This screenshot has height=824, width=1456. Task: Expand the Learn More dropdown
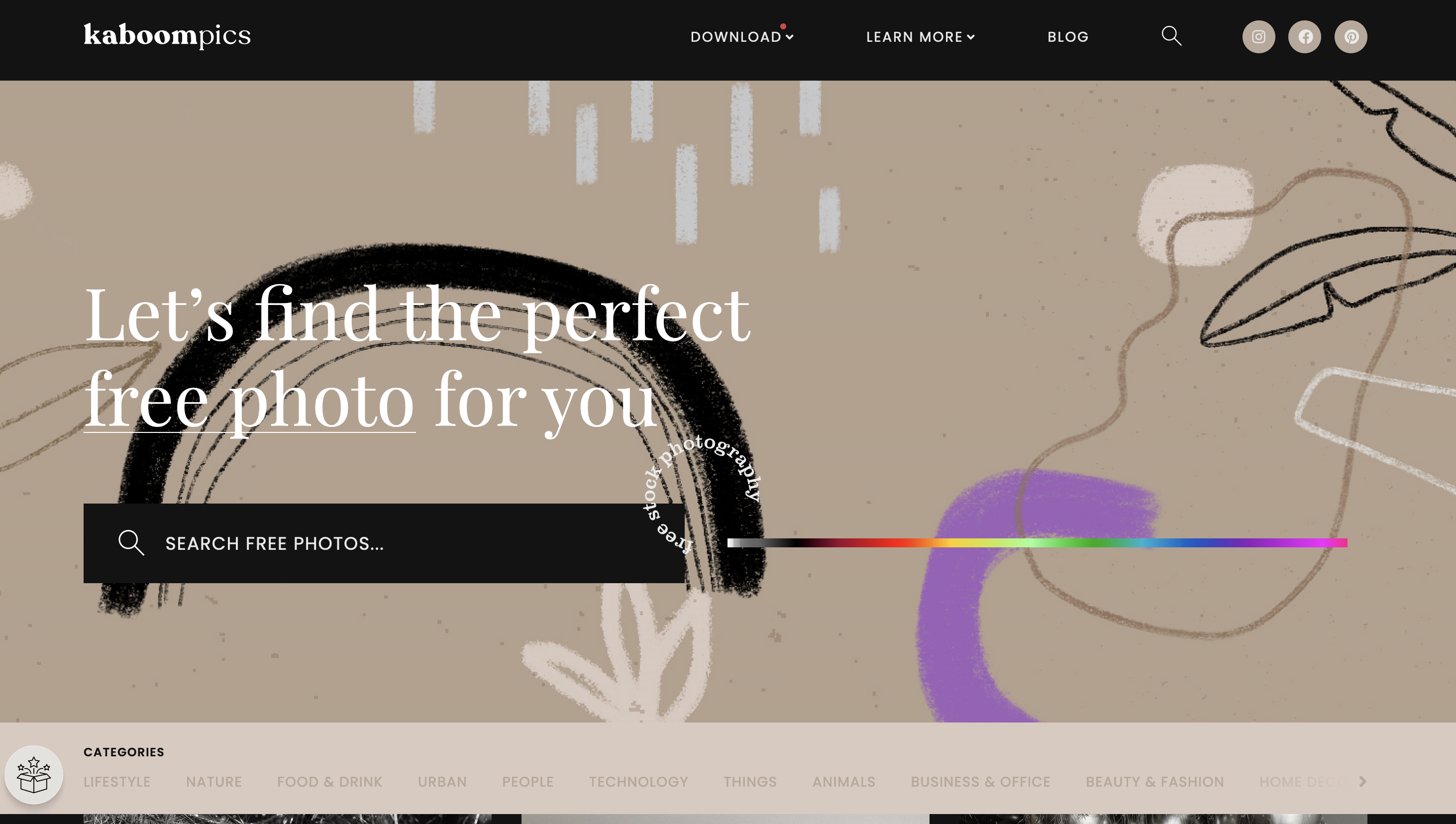coord(920,37)
